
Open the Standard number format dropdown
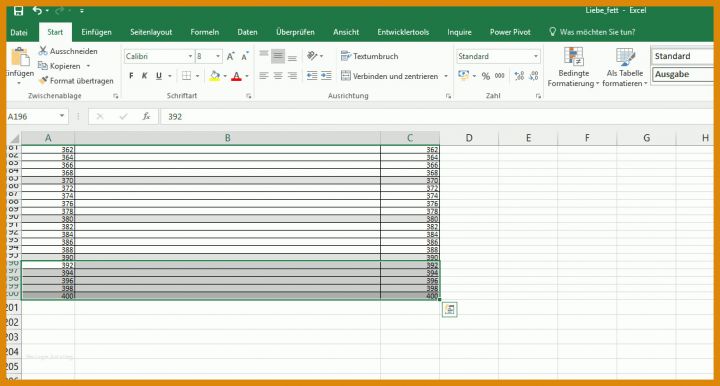point(535,56)
